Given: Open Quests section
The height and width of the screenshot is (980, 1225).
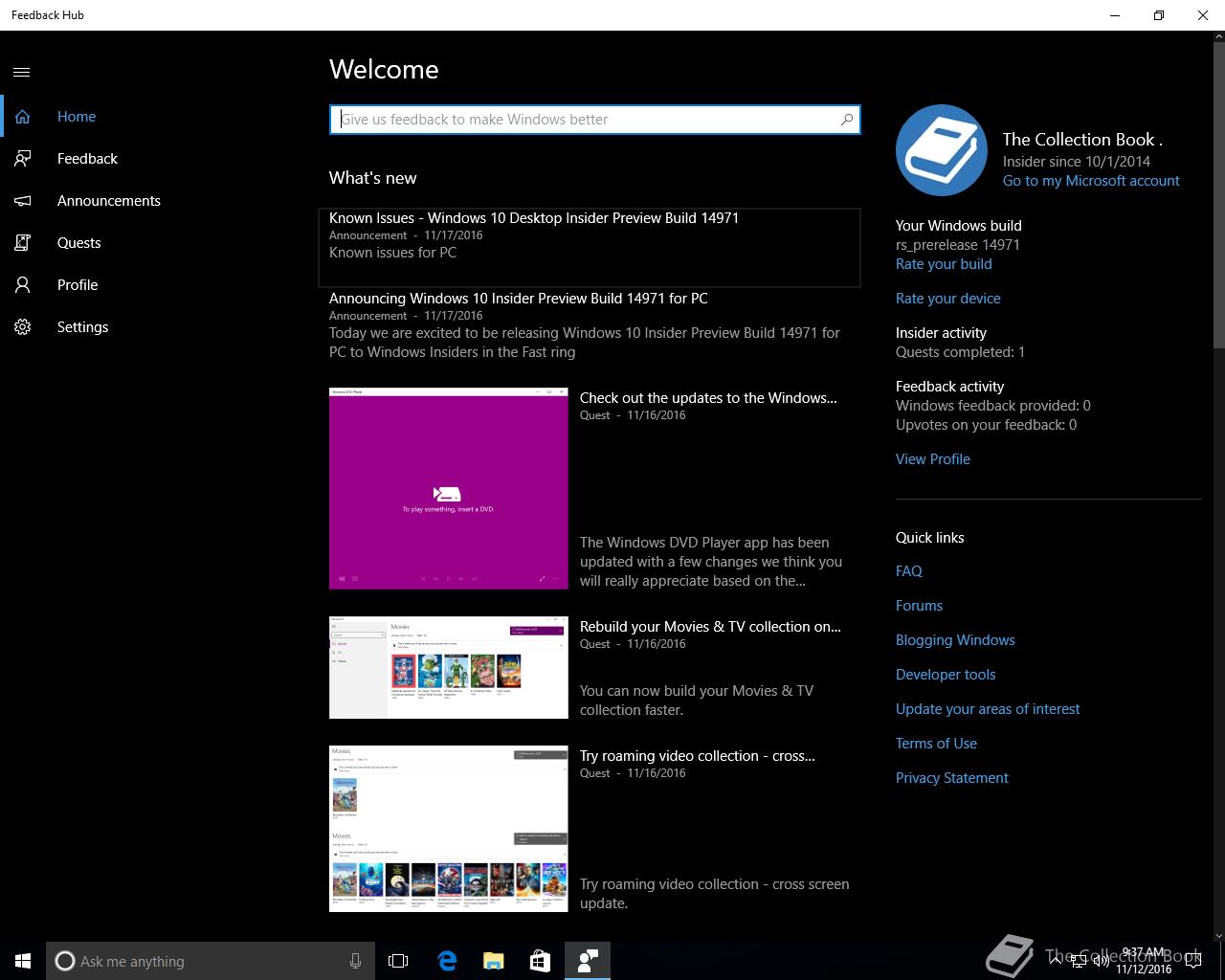Looking at the screenshot, I should [x=78, y=243].
